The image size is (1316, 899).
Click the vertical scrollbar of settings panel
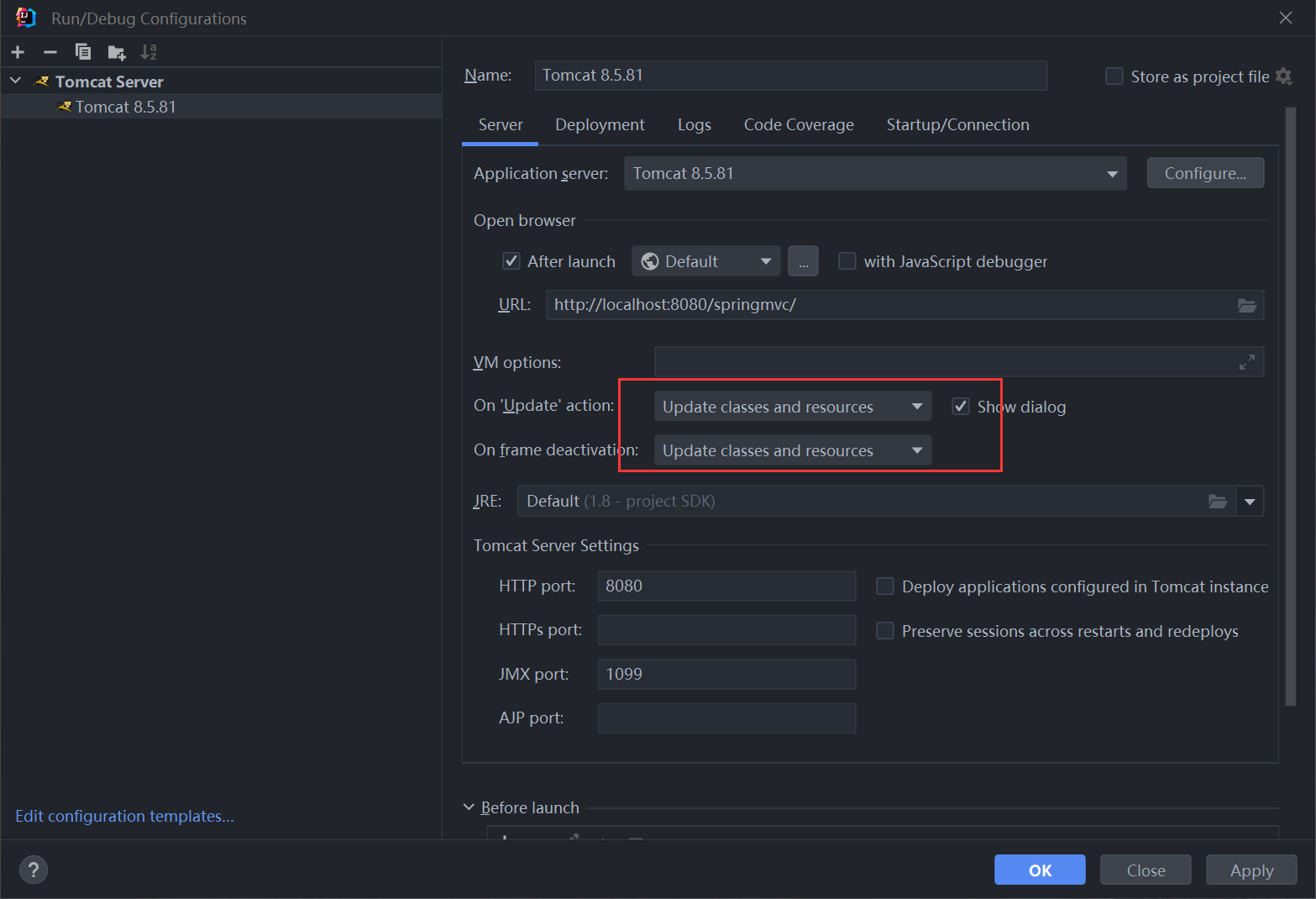[1291, 407]
